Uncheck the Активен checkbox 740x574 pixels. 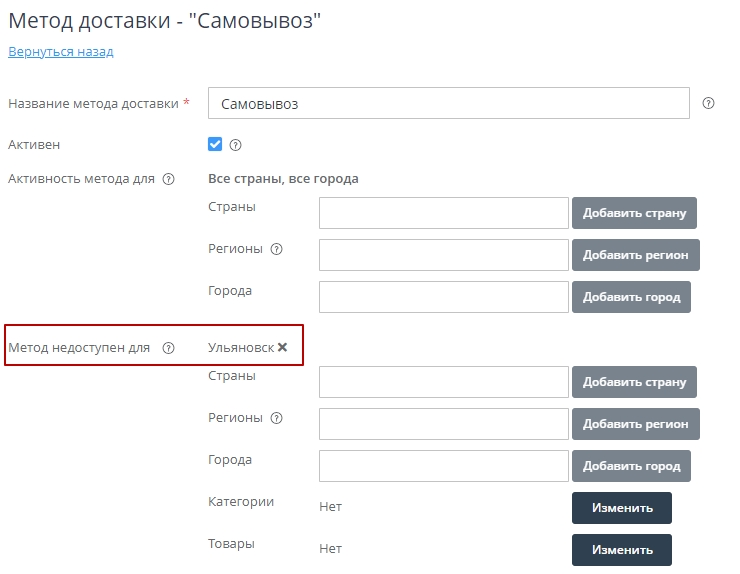tap(215, 144)
